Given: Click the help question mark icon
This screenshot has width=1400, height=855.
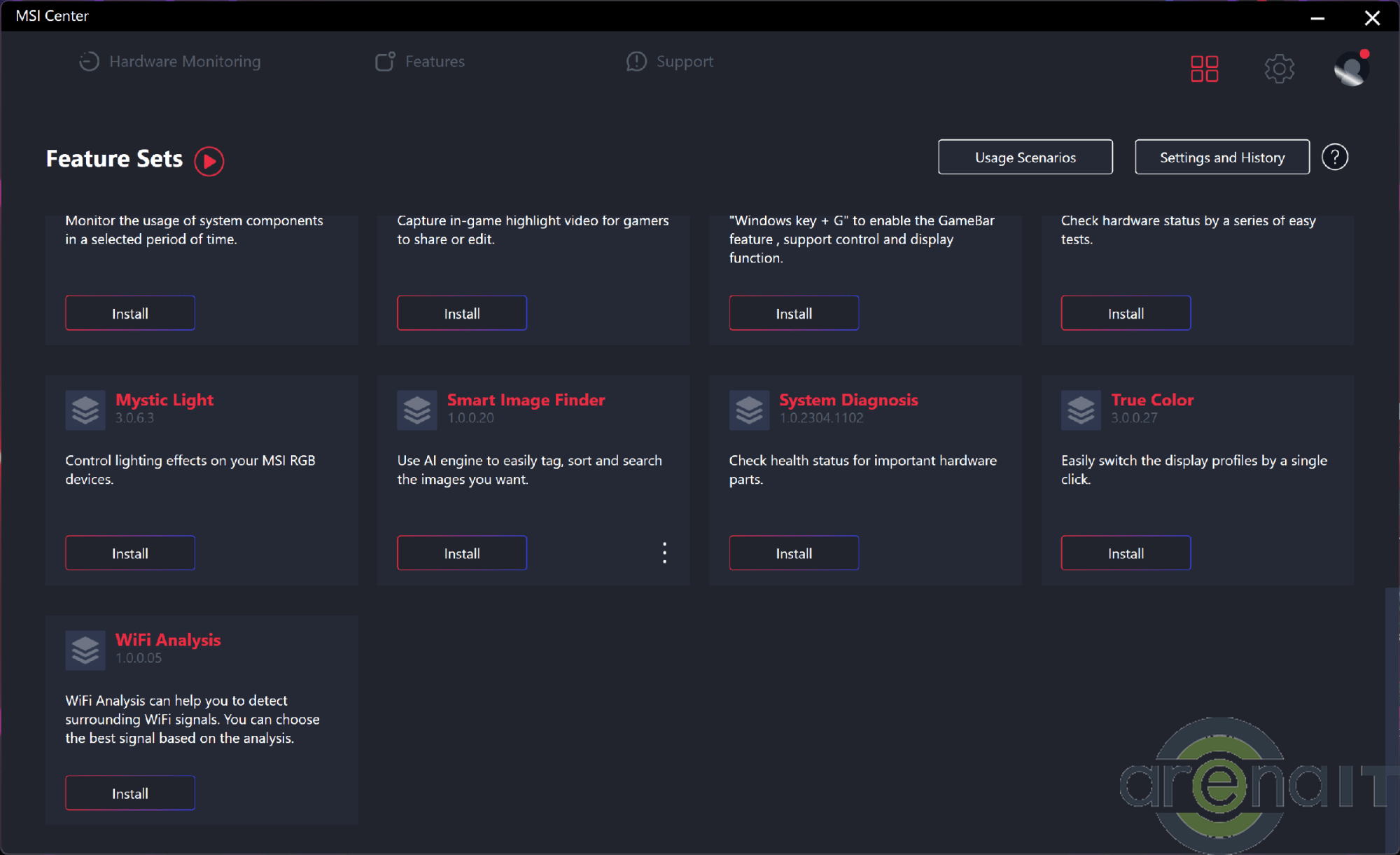Looking at the screenshot, I should click(1334, 157).
